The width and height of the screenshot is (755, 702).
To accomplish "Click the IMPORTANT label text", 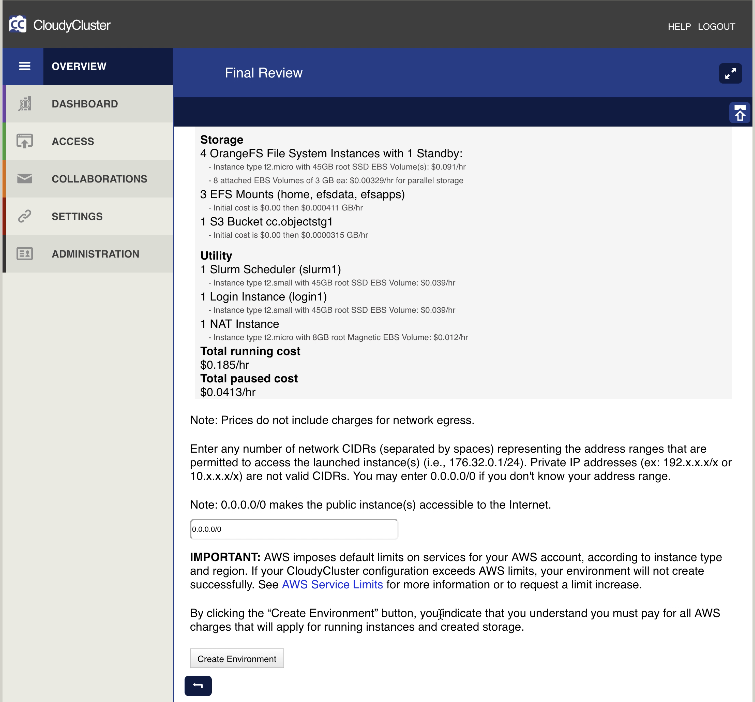I will 225,557.
